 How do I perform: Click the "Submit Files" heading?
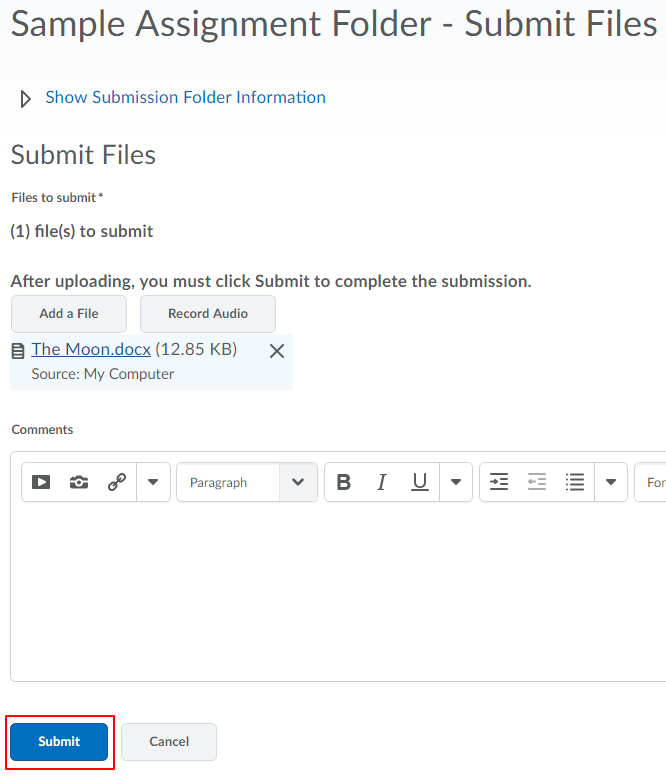pyautogui.click(x=83, y=154)
